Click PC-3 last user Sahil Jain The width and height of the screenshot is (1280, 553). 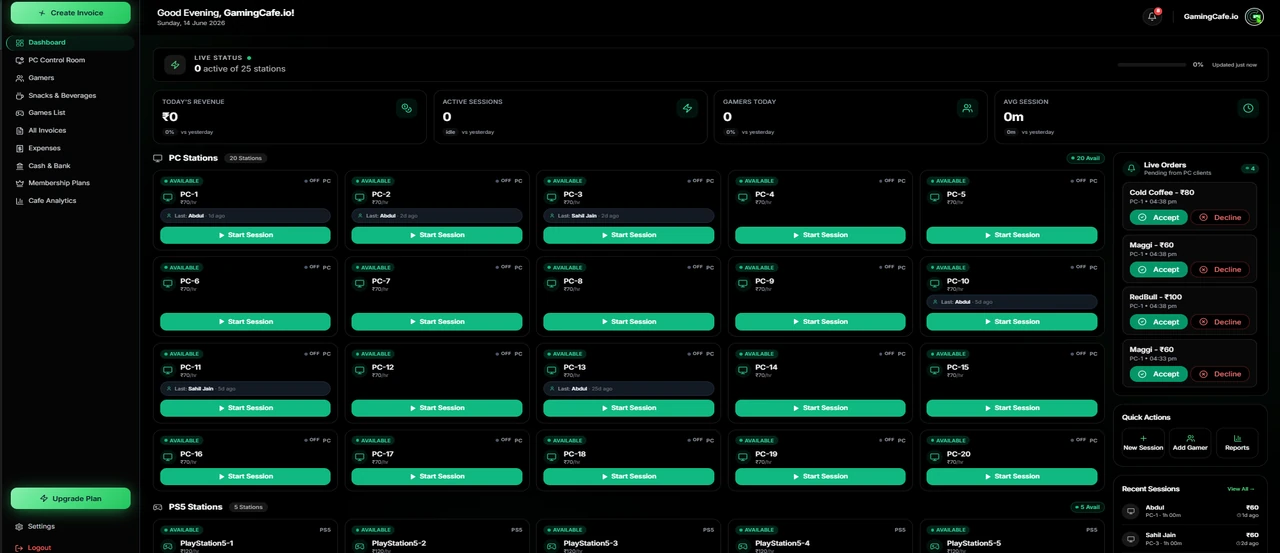(x=628, y=215)
